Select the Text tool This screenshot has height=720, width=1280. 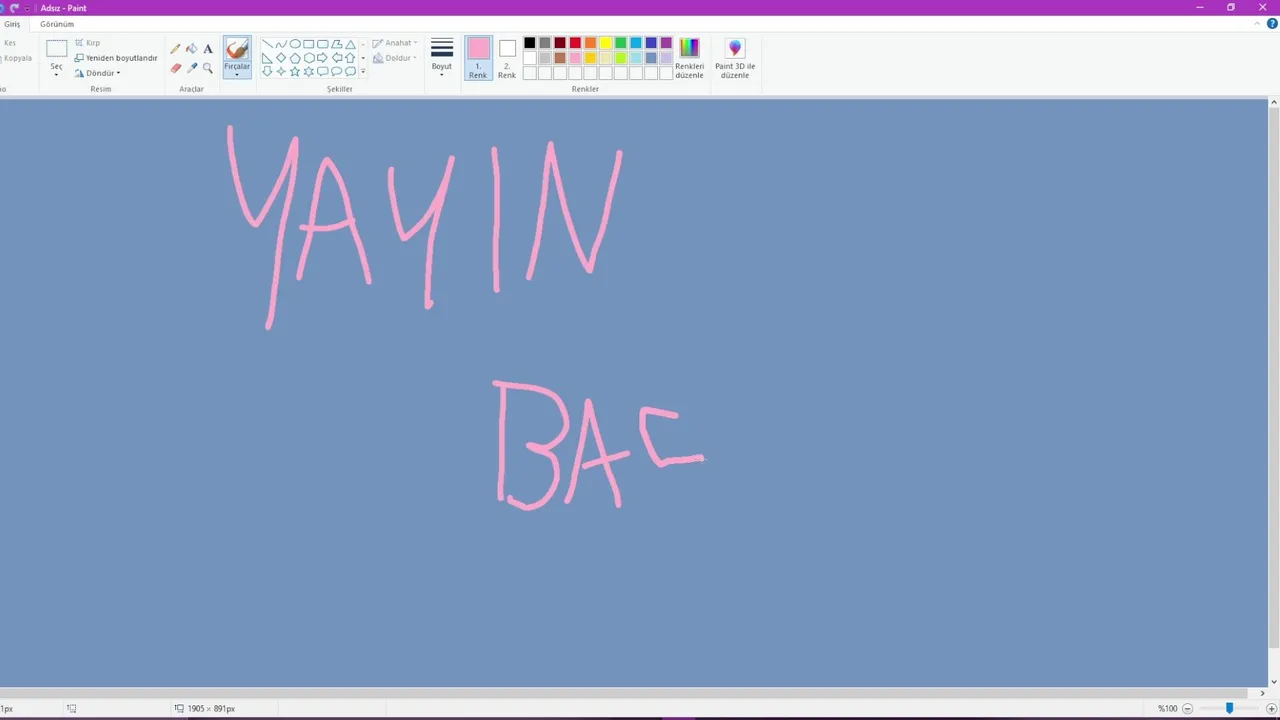208,48
